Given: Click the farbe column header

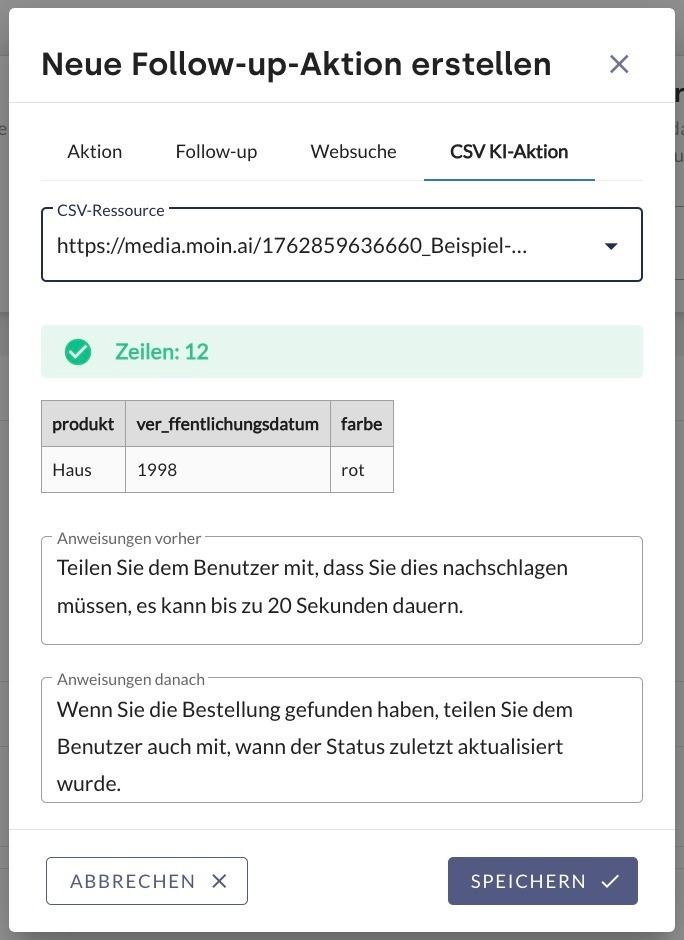Looking at the screenshot, I should coord(361,424).
